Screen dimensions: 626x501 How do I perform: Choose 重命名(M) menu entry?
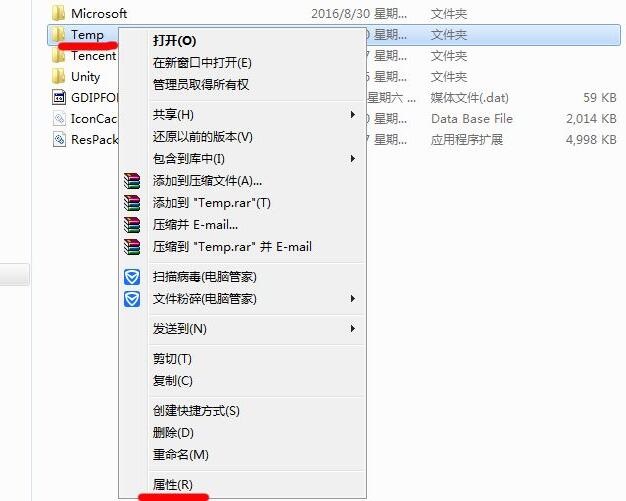180,455
